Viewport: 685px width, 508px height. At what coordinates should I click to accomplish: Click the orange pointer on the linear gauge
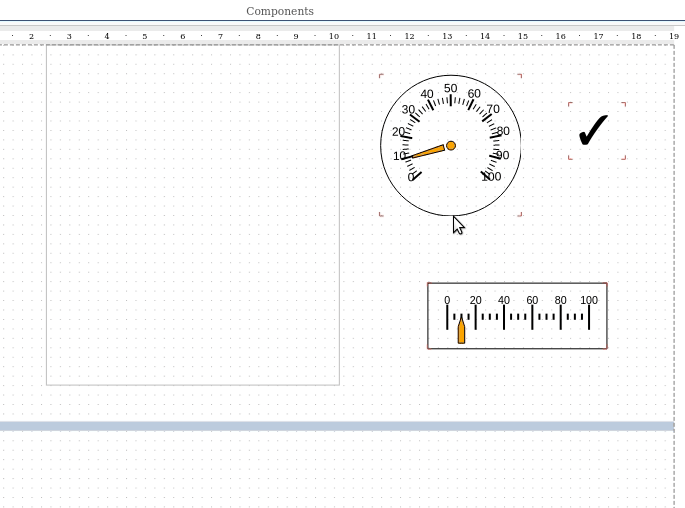(x=461, y=331)
